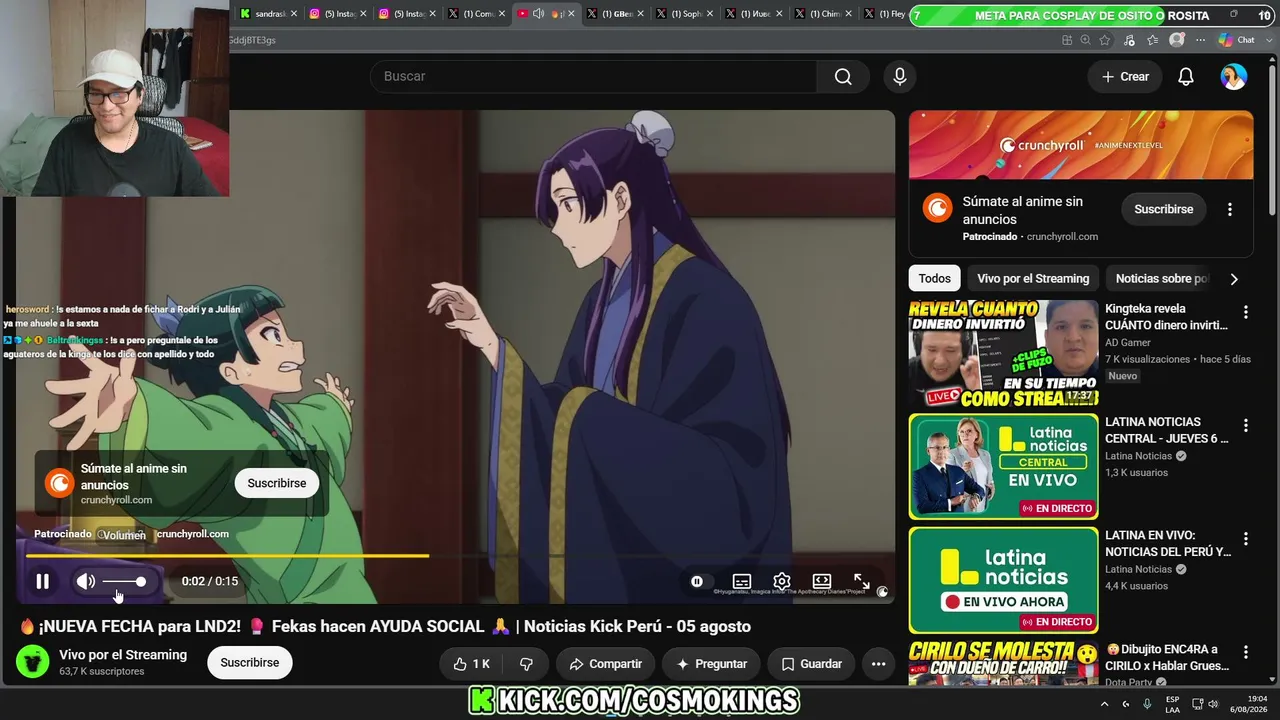Subscribe to Vivo por el Streaming channel

250,663
